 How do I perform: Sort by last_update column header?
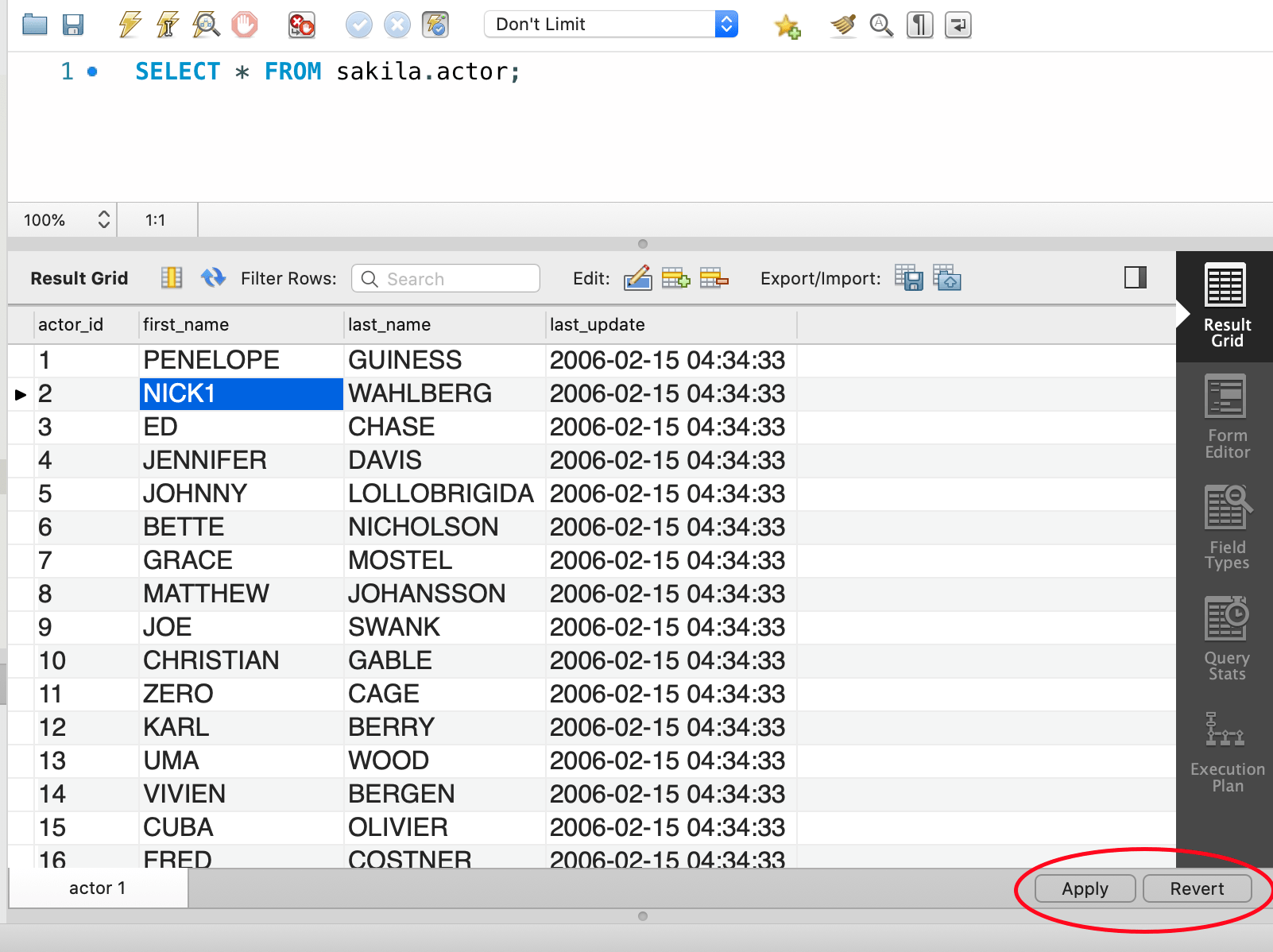click(671, 324)
